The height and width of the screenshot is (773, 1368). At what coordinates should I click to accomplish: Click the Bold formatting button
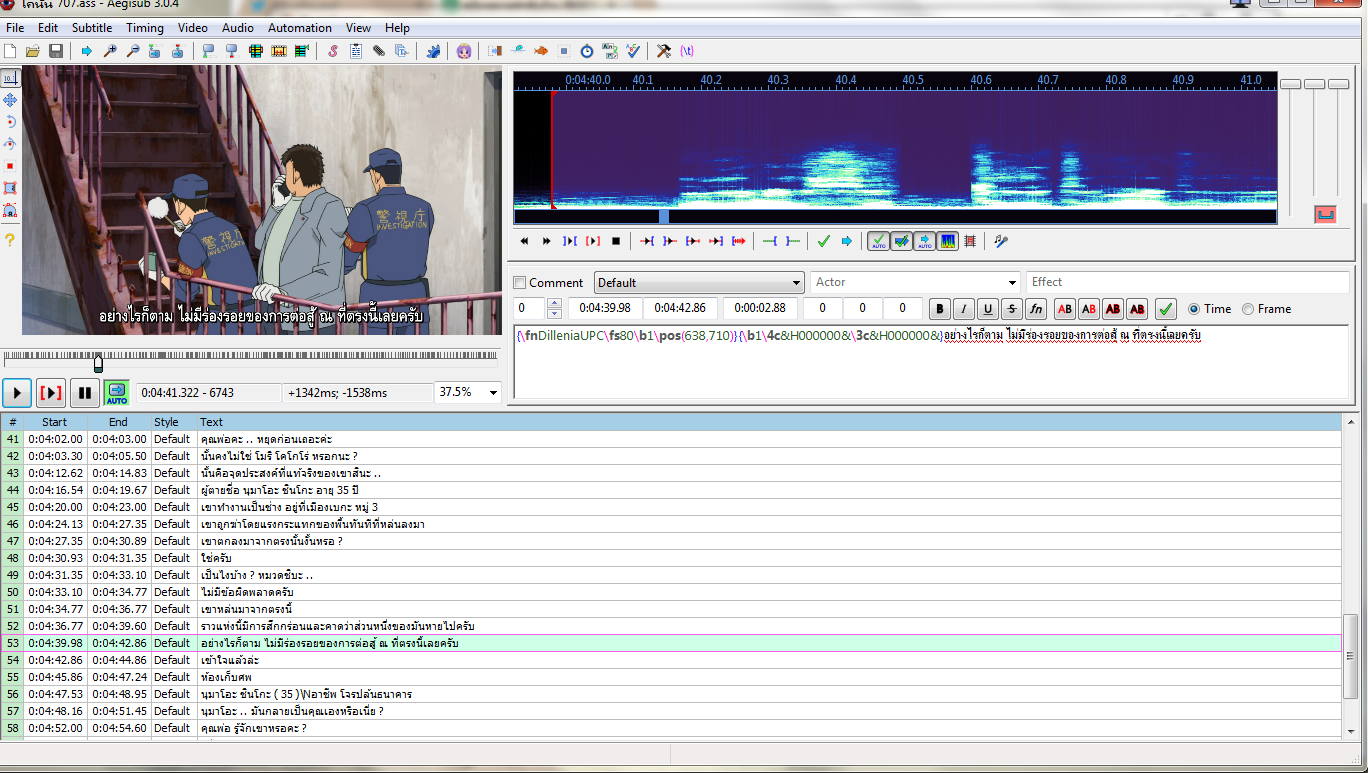940,309
